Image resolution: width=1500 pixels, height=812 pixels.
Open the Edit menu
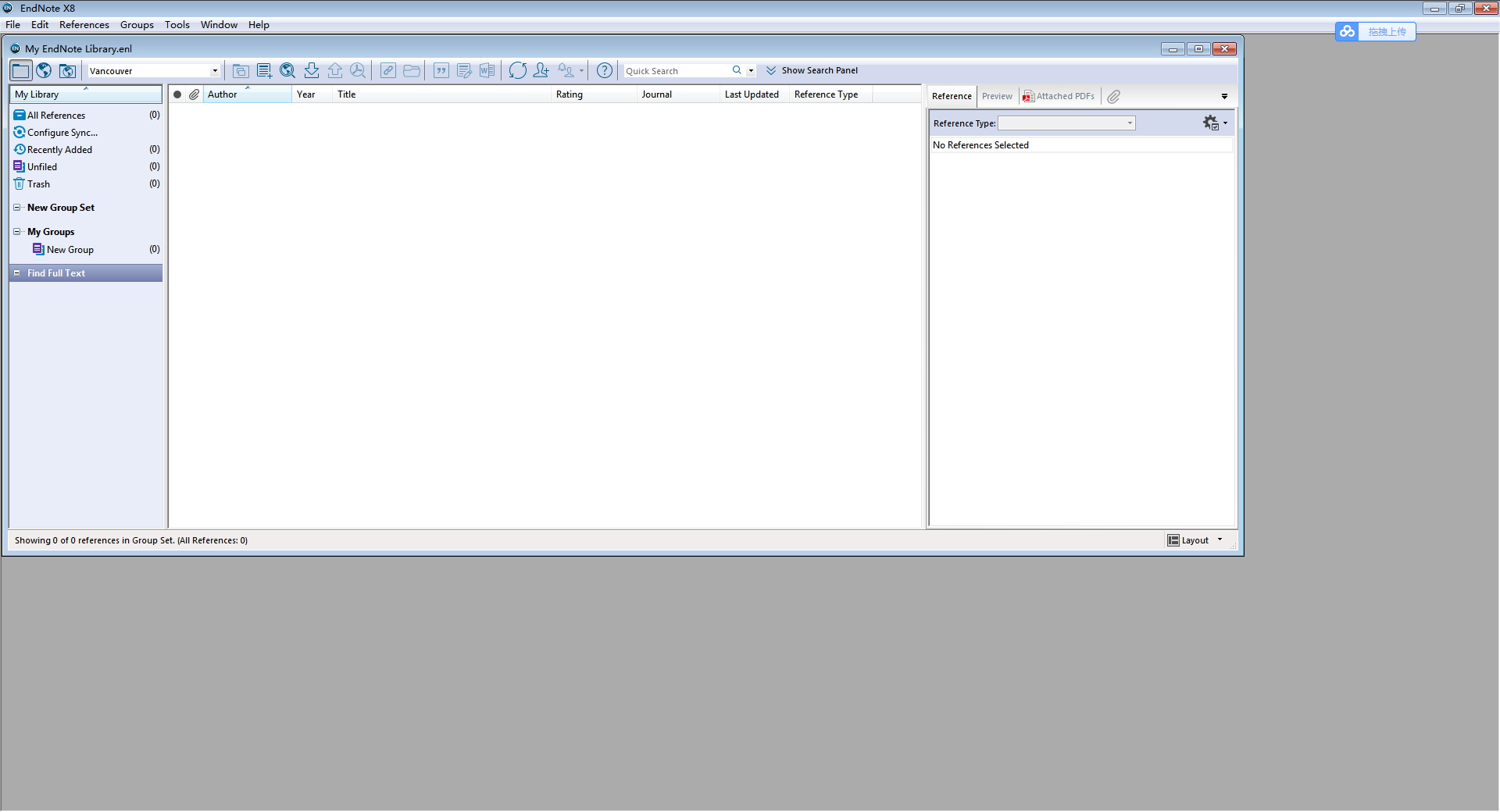click(40, 25)
